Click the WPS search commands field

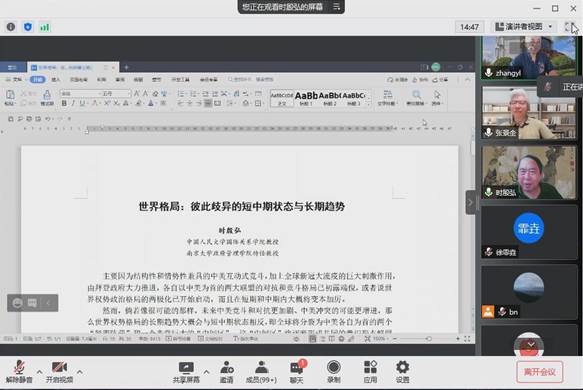tap(251, 80)
